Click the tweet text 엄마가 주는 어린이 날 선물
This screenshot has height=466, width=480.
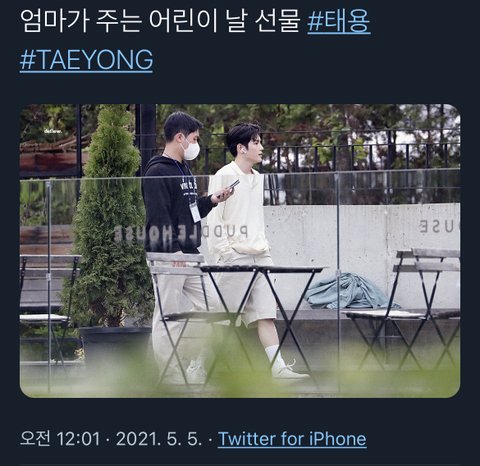[160, 21]
